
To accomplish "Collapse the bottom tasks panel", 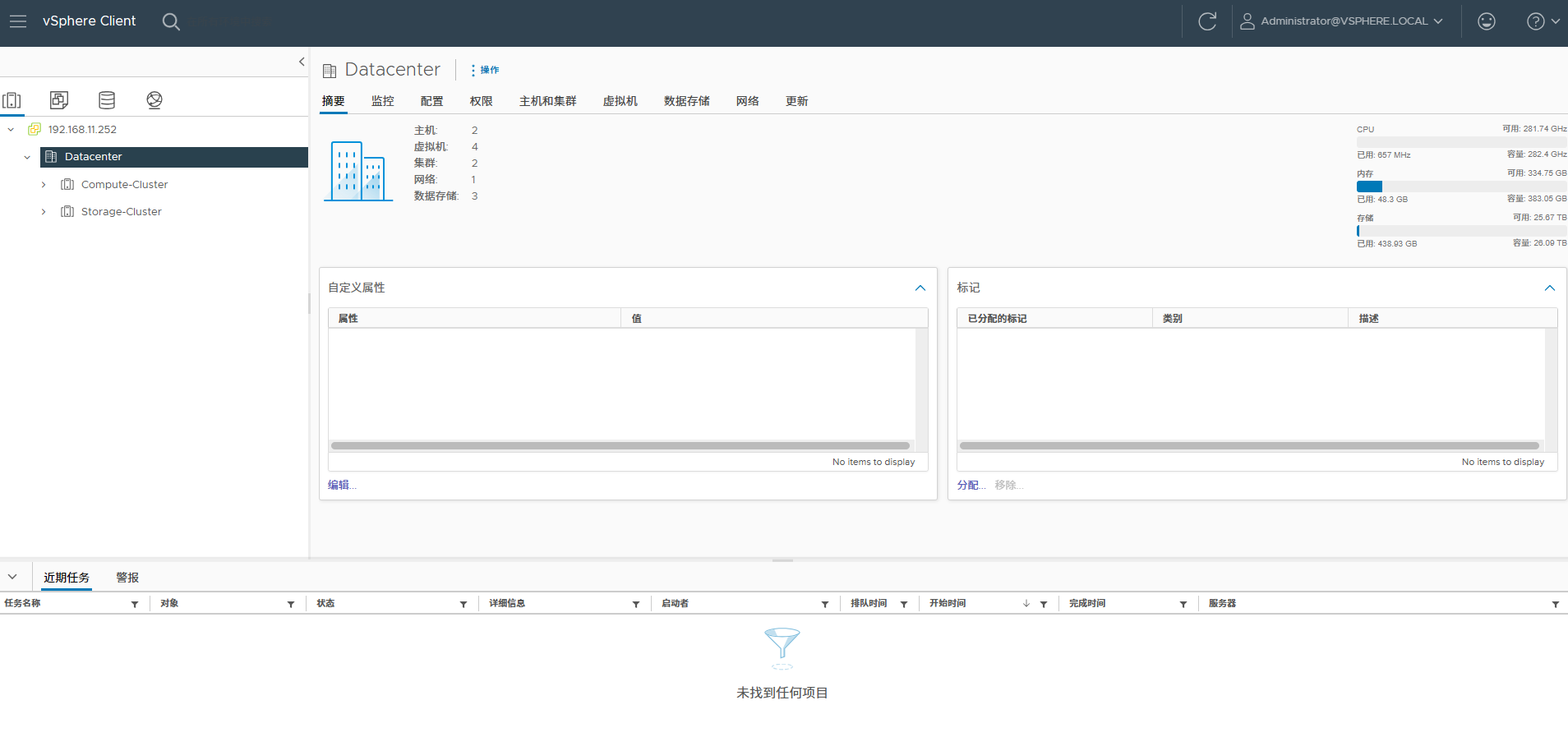I will coord(12,577).
